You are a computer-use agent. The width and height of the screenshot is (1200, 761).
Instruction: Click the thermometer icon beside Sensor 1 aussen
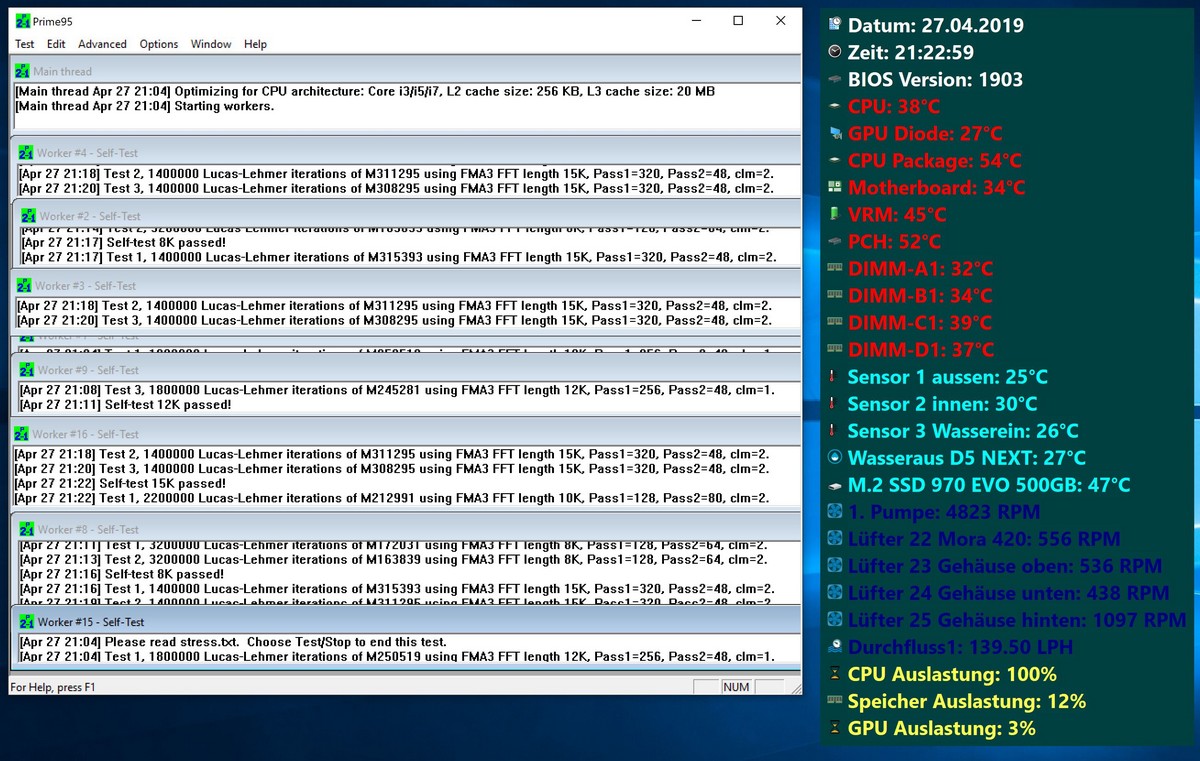pyautogui.click(x=834, y=376)
